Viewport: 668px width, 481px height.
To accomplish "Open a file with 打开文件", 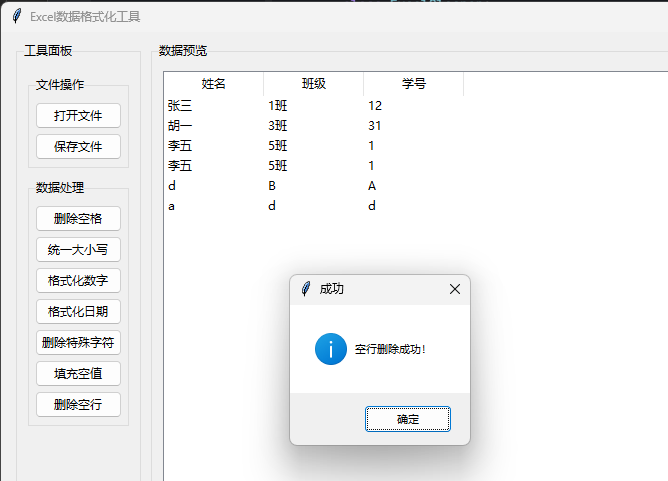I will click(x=78, y=115).
